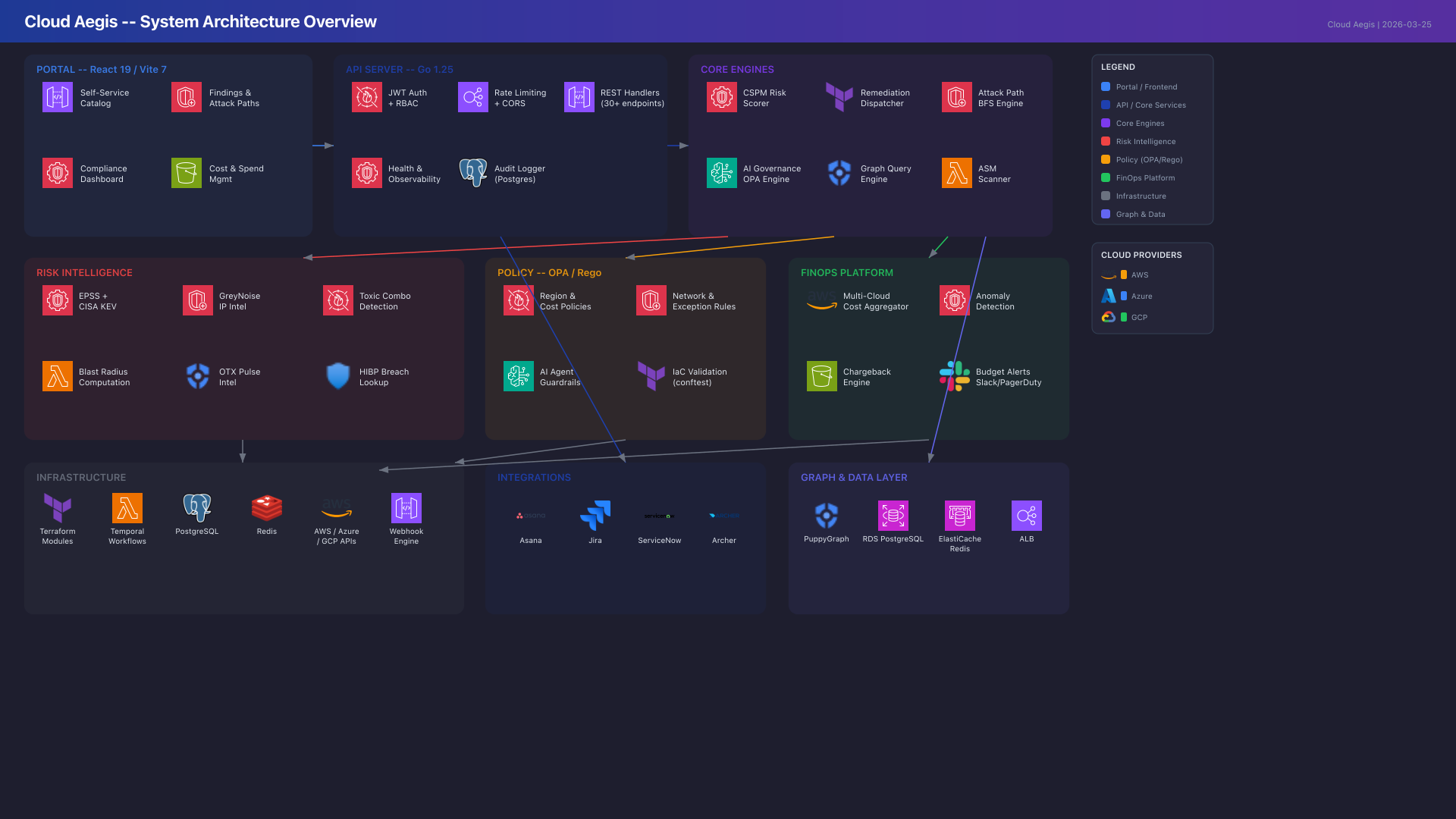Image resolution: width=1456 pixels, height=819 pixels.
Task: Click the Jira integration icon
Action: point(595,516)
